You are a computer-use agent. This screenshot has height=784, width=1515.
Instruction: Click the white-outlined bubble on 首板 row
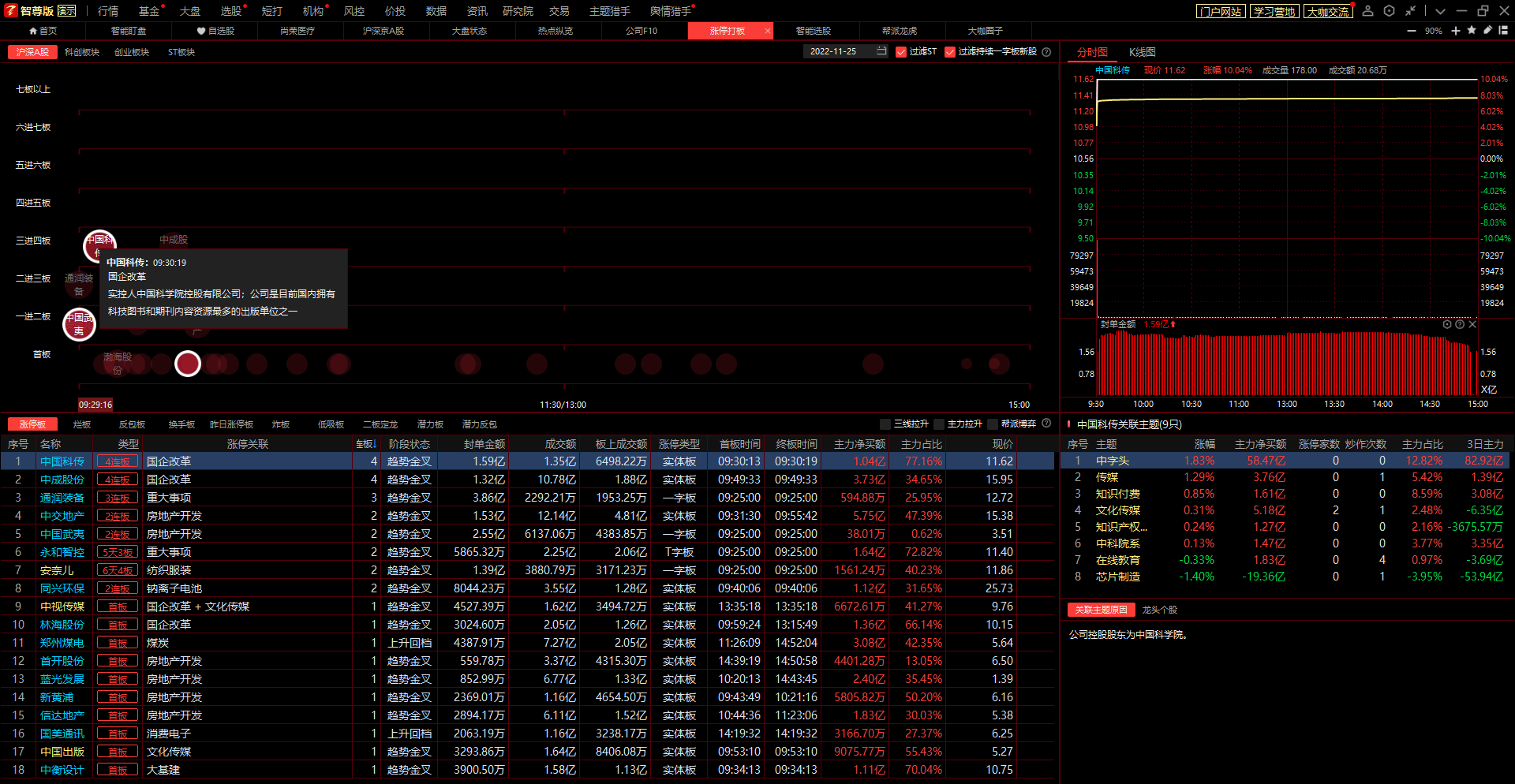pyautogui.click(x=188, y=364)
